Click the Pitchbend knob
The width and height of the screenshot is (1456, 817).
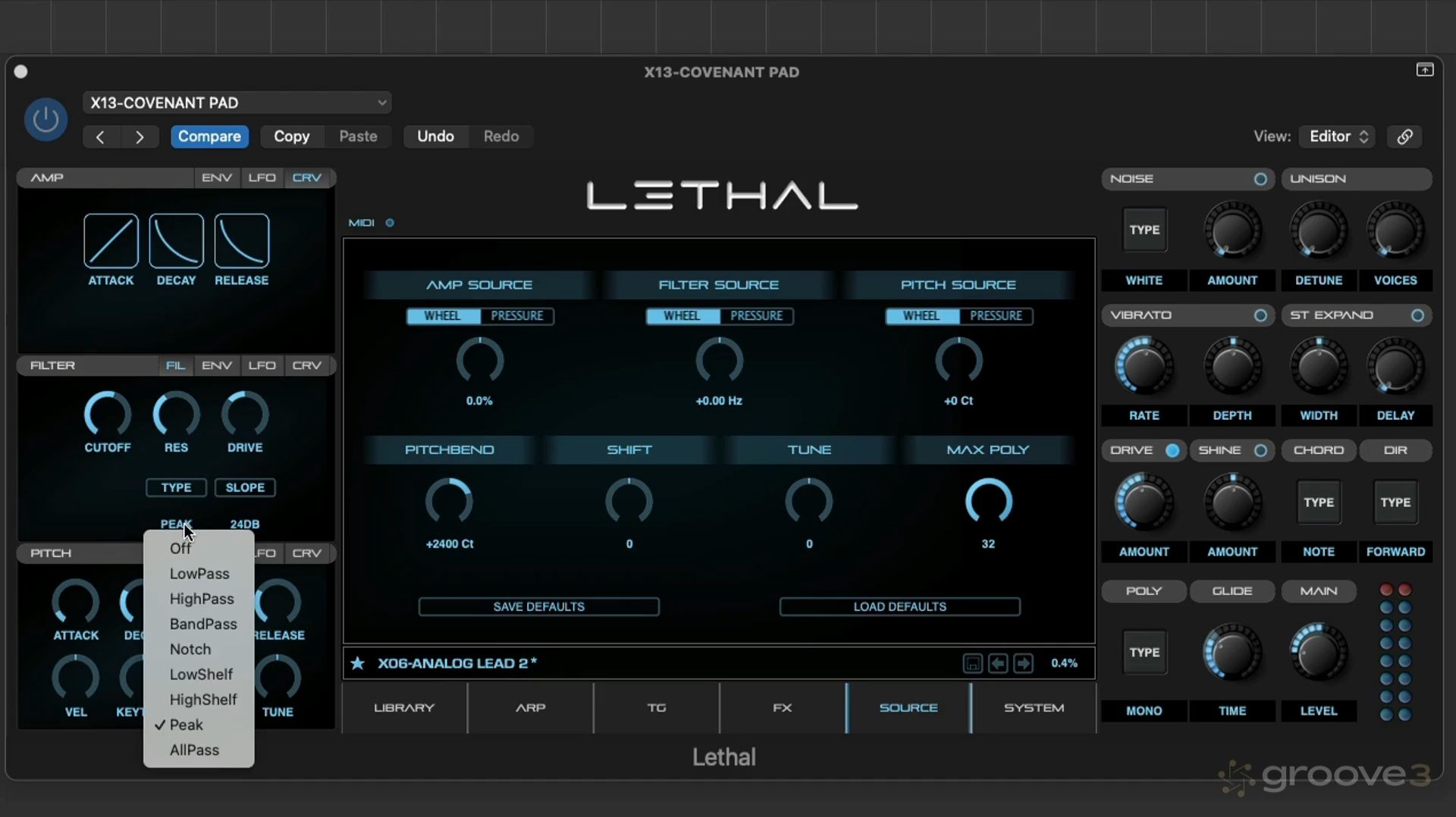pyautogui.click(x=450, y=502)
